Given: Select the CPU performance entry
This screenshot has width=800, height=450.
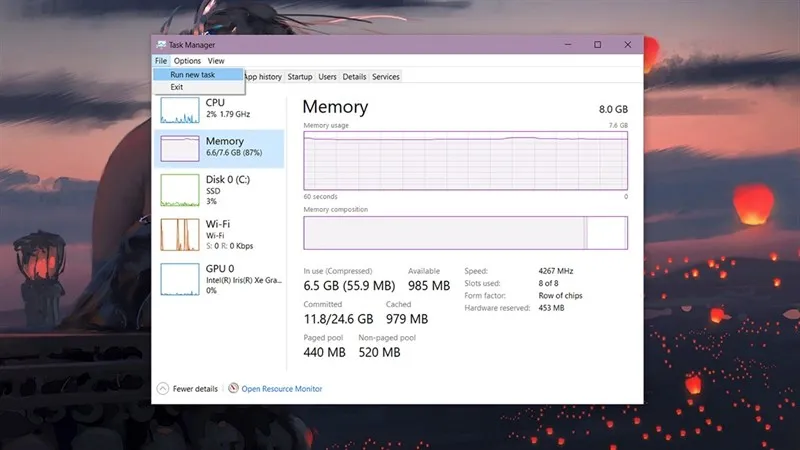Looking at the screenshot, I should 219,109.
